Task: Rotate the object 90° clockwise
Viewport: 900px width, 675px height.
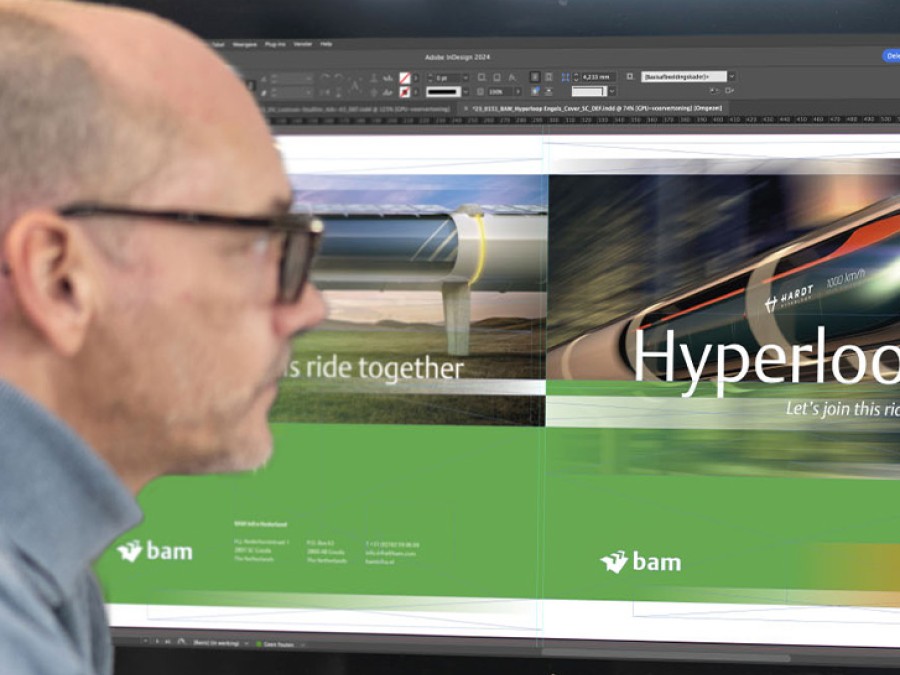Action: [x=325, y=77]
